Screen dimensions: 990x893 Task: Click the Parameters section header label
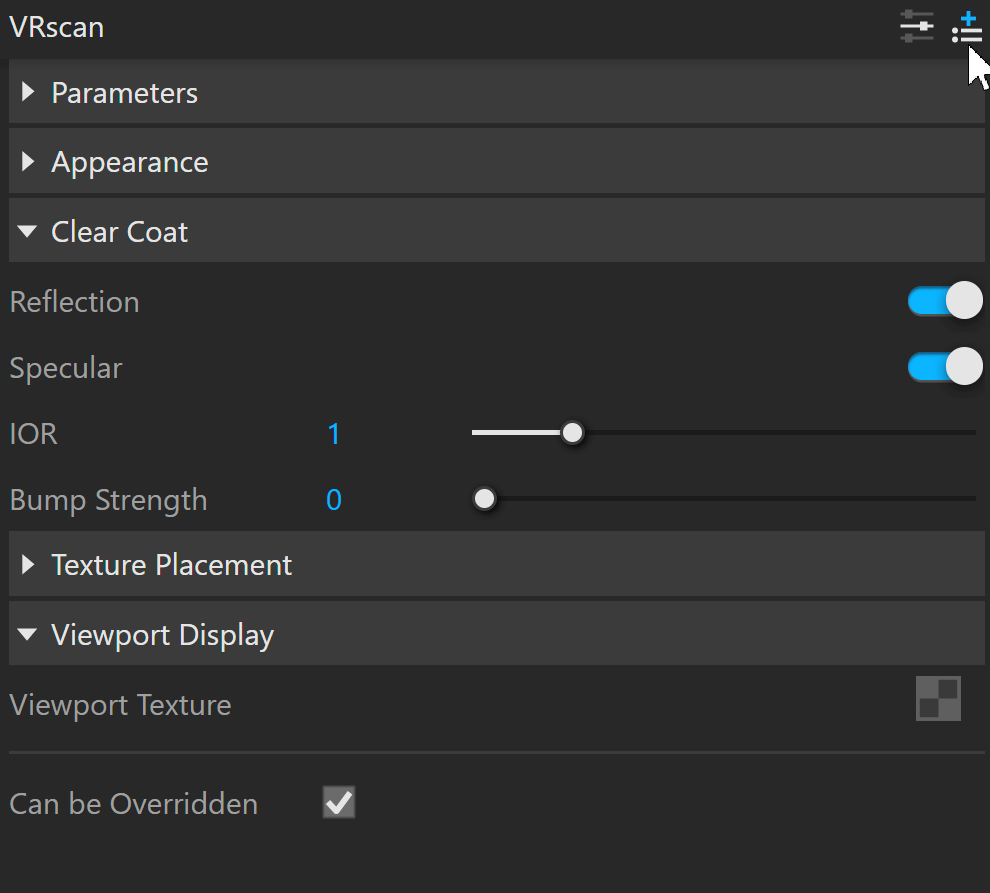pos(124,93)
